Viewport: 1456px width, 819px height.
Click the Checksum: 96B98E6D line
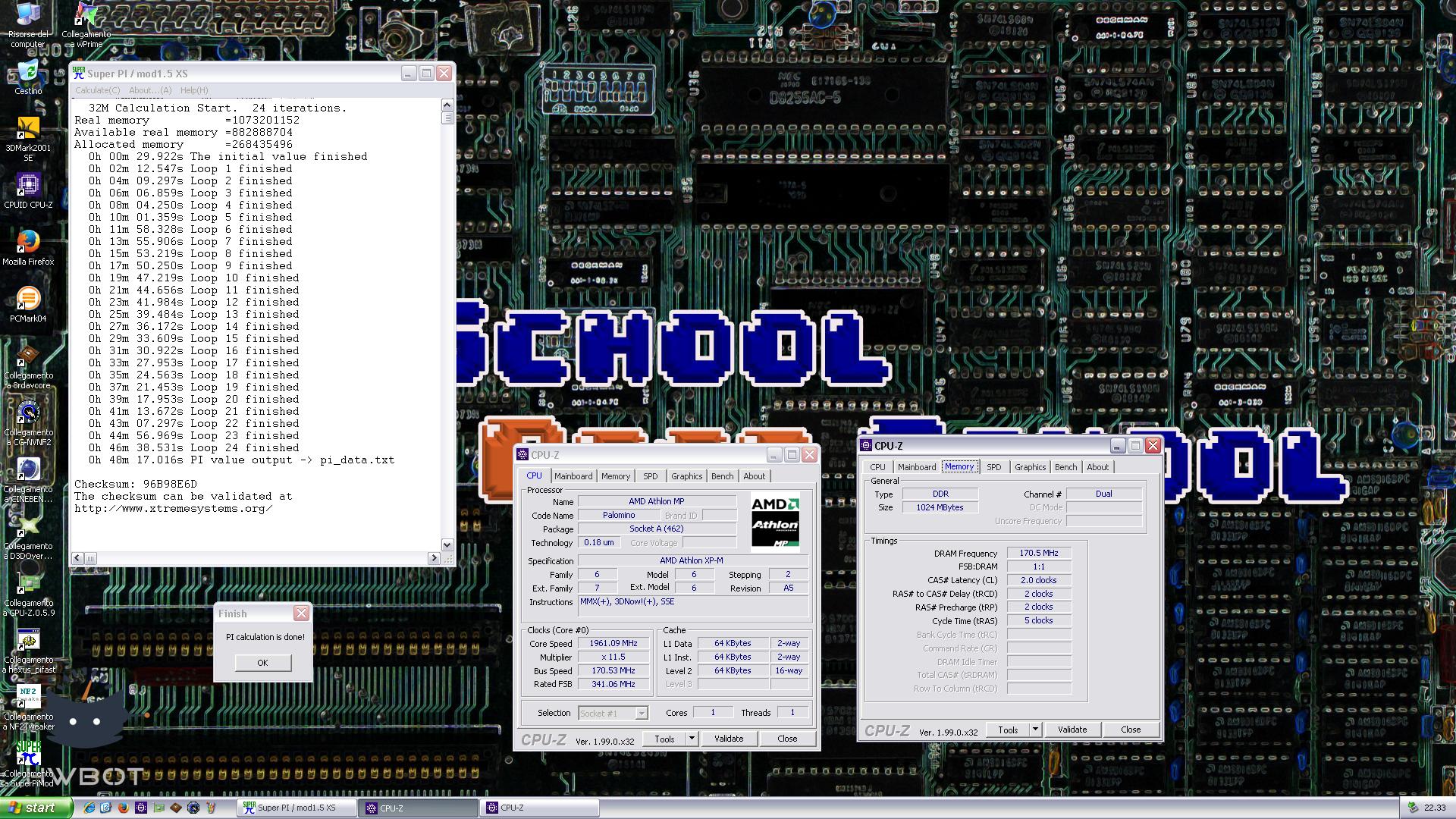point(136,484)
